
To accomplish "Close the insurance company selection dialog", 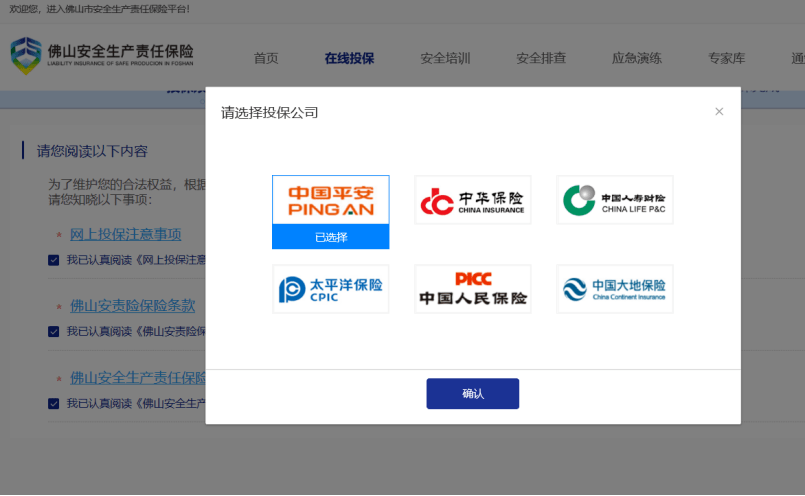I will point(719,111).
